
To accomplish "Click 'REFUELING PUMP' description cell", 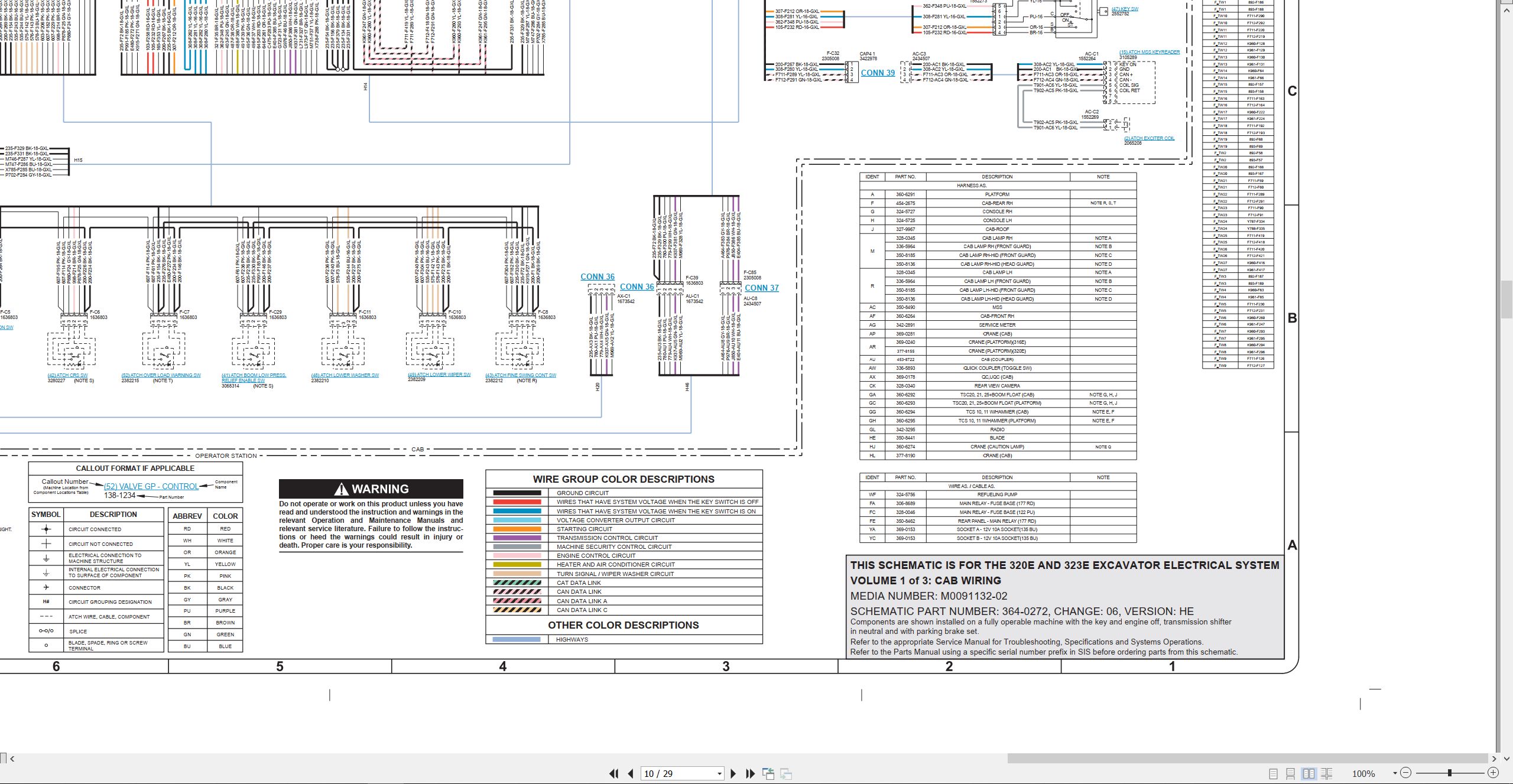I will 997,495.
